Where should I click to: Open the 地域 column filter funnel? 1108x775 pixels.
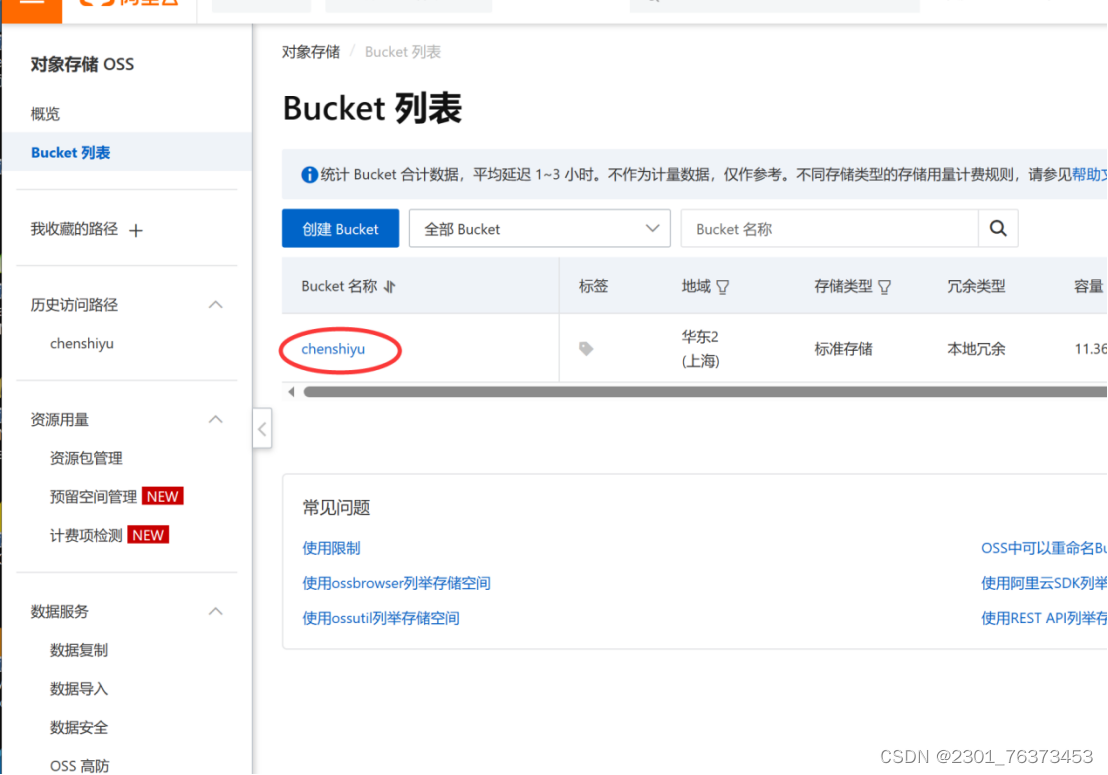tap(721, 287)
